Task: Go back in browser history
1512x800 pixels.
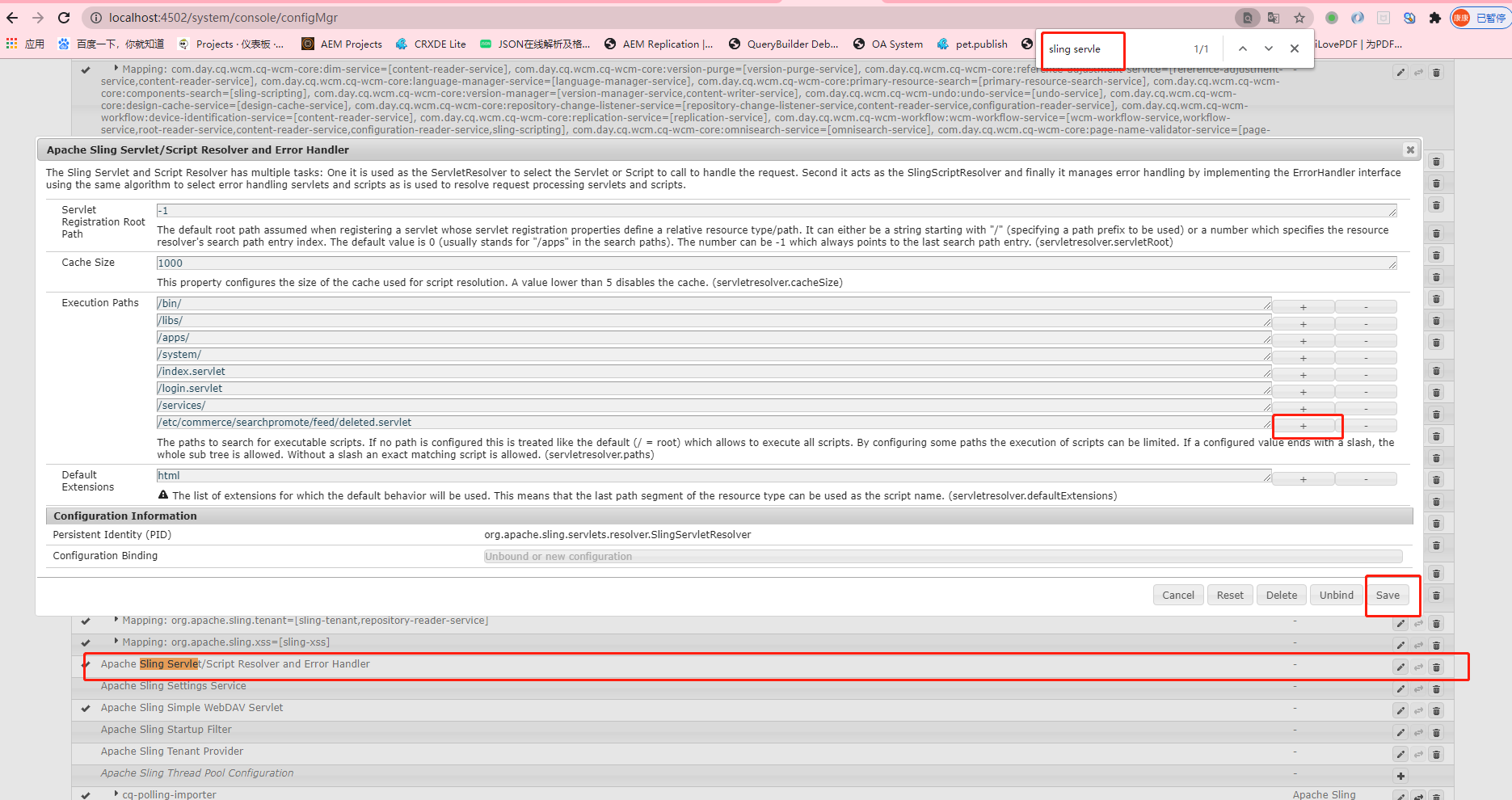Action: pyautogui.click(x=12, y=18)
